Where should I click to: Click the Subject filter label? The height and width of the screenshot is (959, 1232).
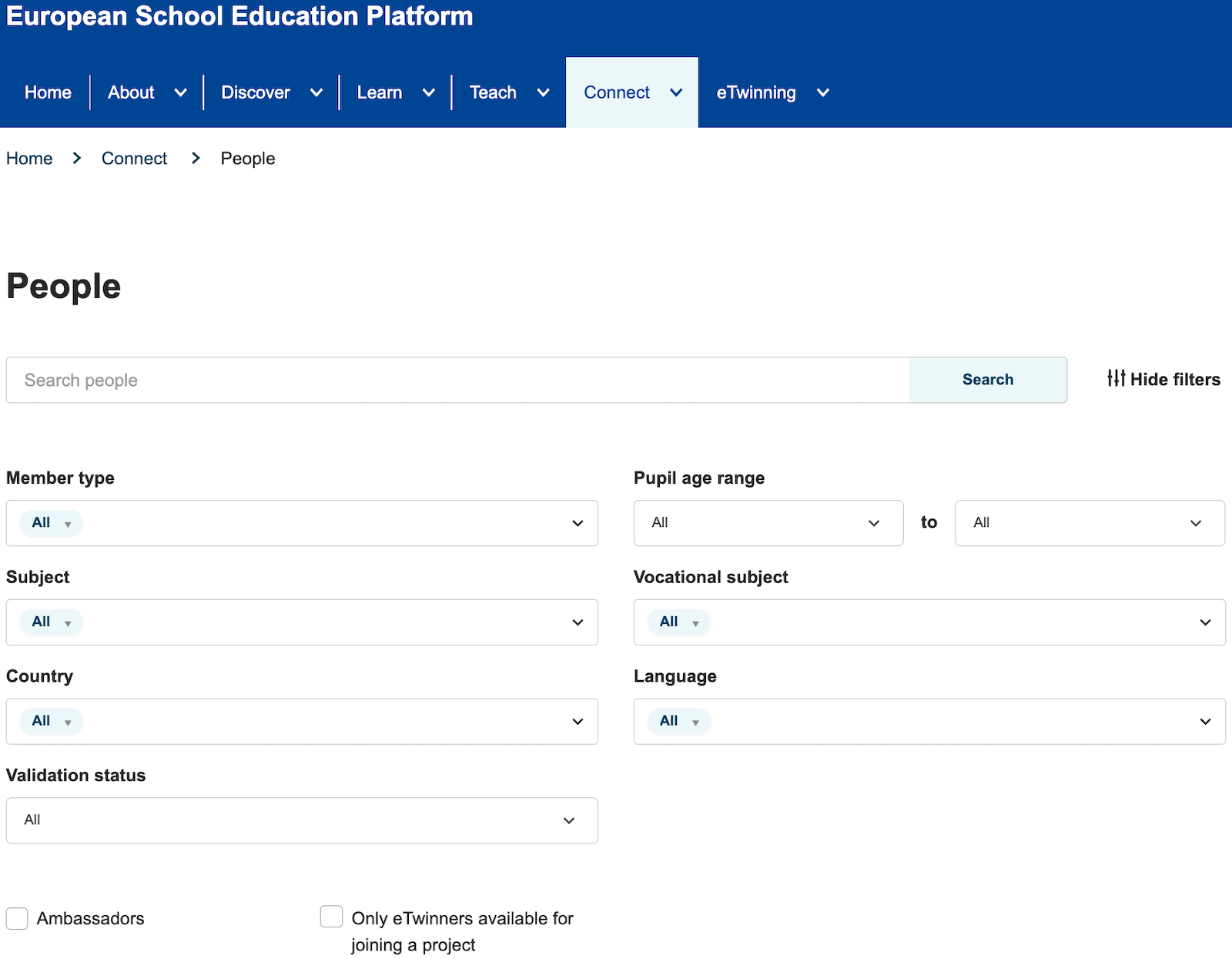[38, 577]
